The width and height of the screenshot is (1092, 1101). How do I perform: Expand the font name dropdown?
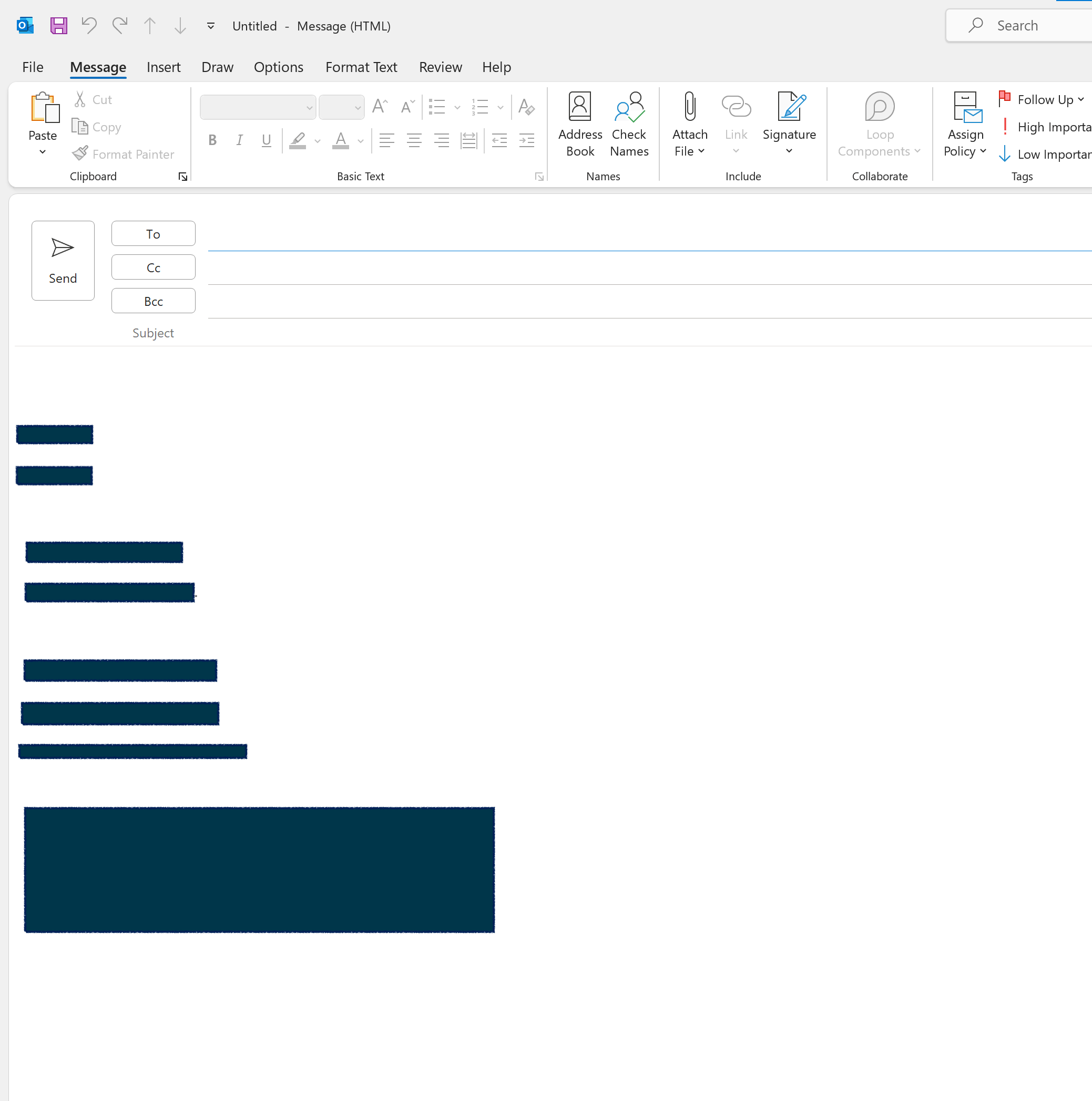pos(309,108)
